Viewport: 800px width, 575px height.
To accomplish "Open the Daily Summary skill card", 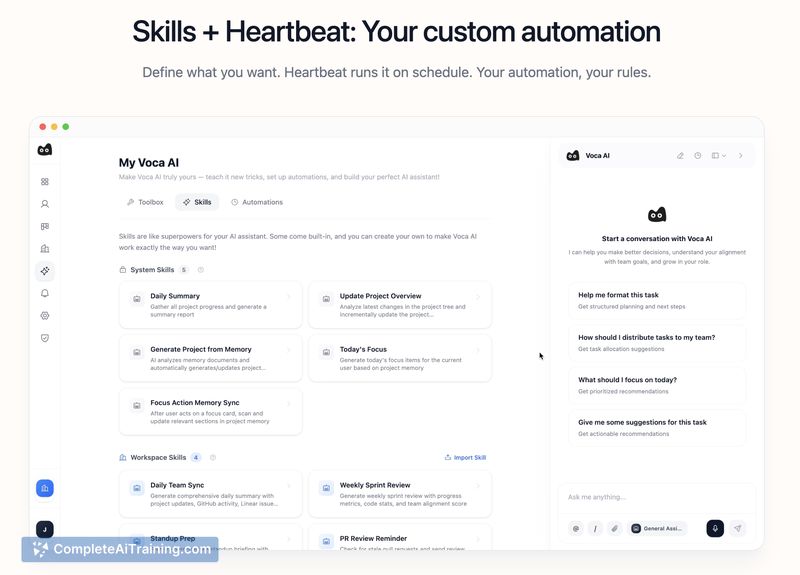I will coord(210,305).
